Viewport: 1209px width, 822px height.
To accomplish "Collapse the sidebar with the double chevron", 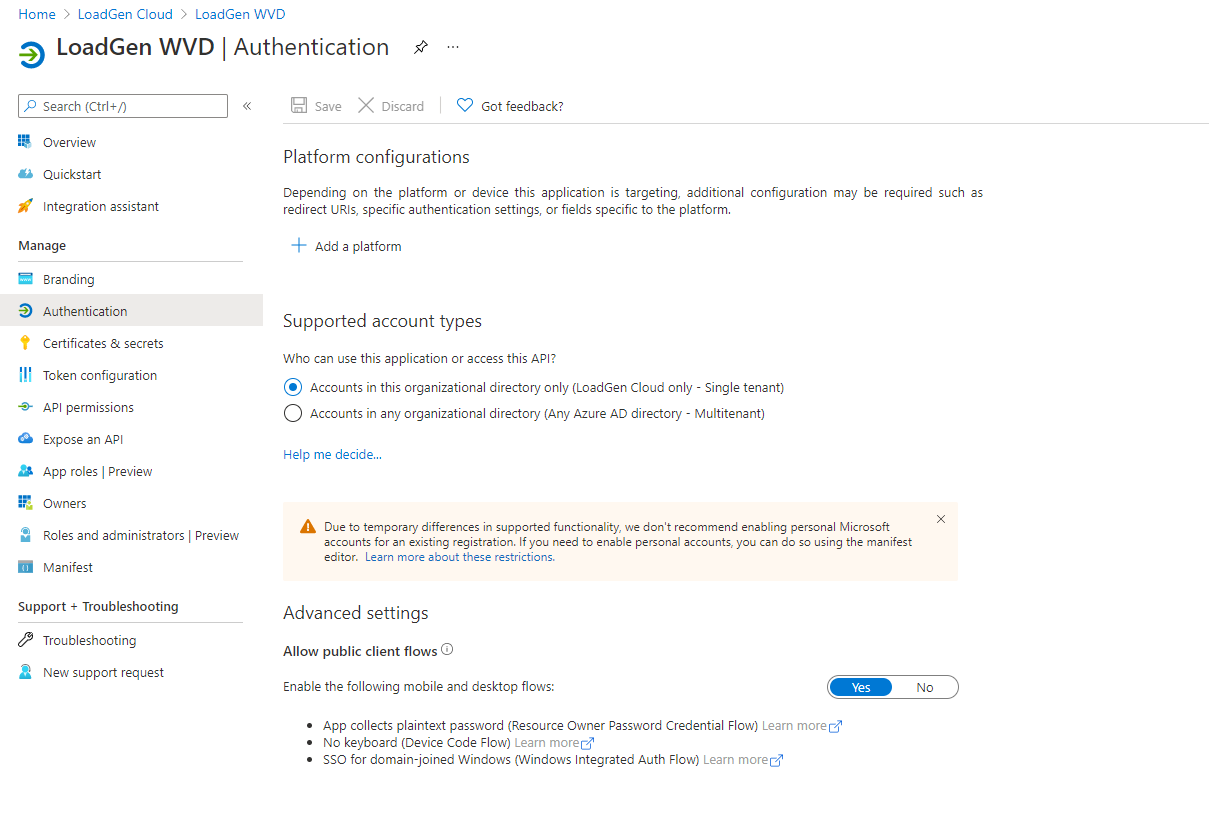I will [247, 106].
